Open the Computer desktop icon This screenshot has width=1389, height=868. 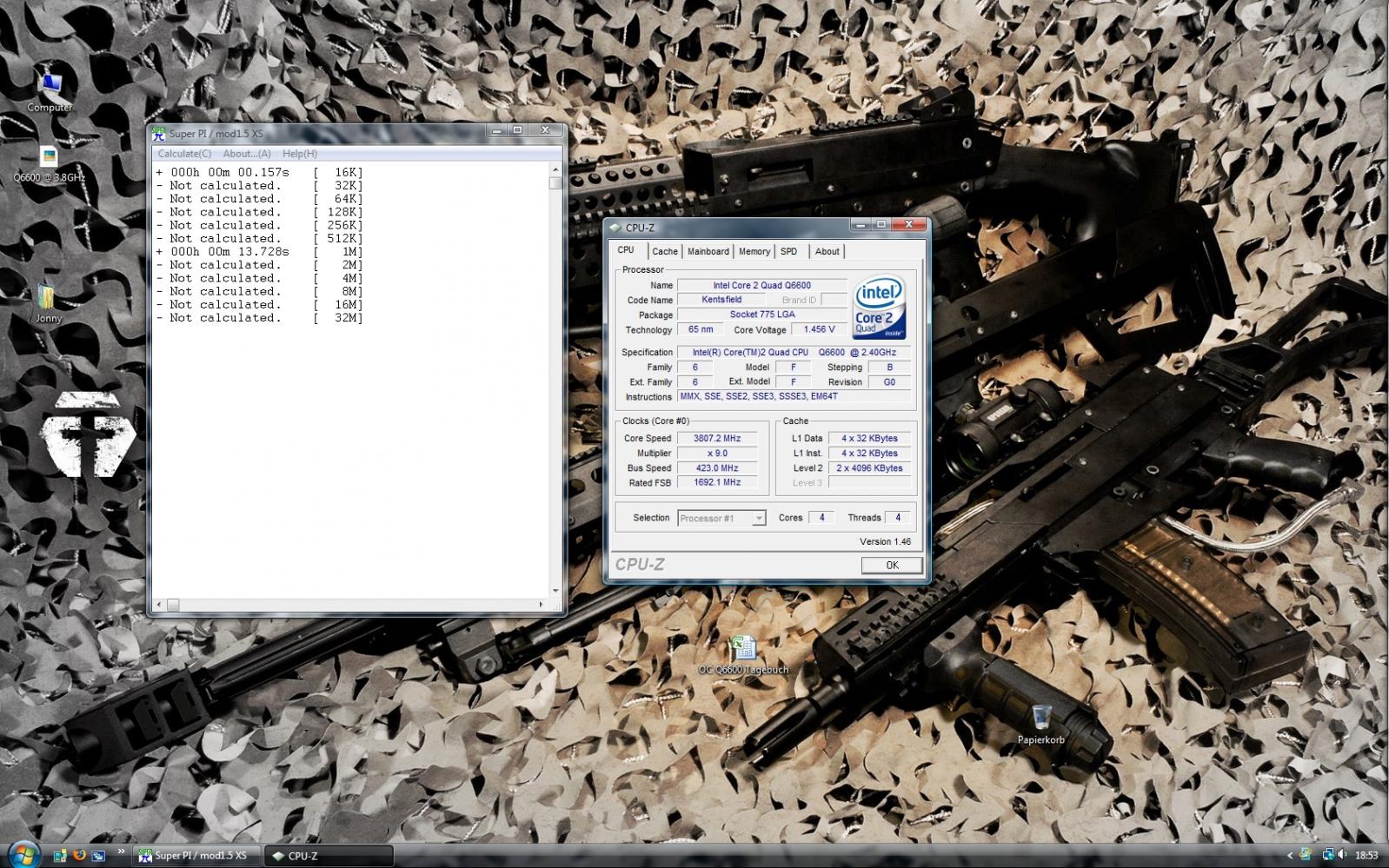pyautogui.click(x=50, y=91)
